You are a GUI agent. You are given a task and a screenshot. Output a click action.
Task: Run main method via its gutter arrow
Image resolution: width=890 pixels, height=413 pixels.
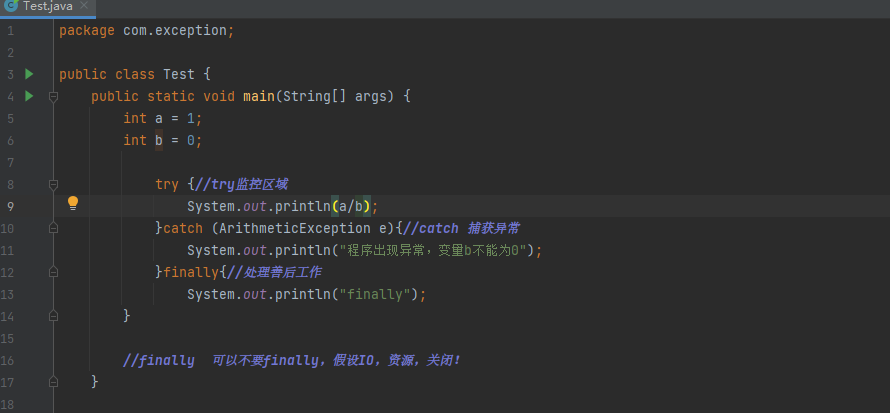coord(29,96)
